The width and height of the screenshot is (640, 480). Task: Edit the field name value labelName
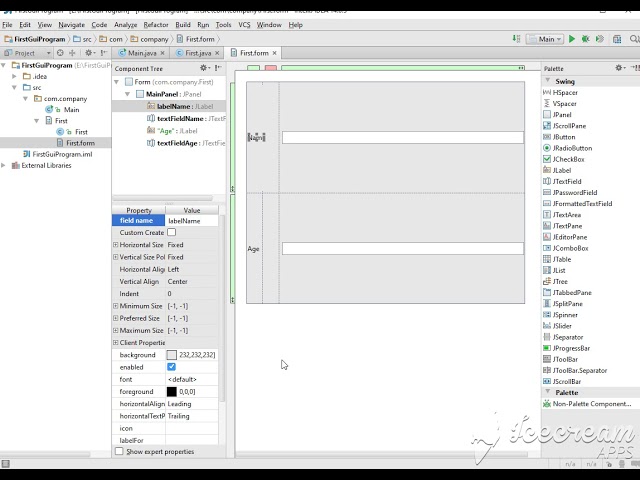point(192,221)
